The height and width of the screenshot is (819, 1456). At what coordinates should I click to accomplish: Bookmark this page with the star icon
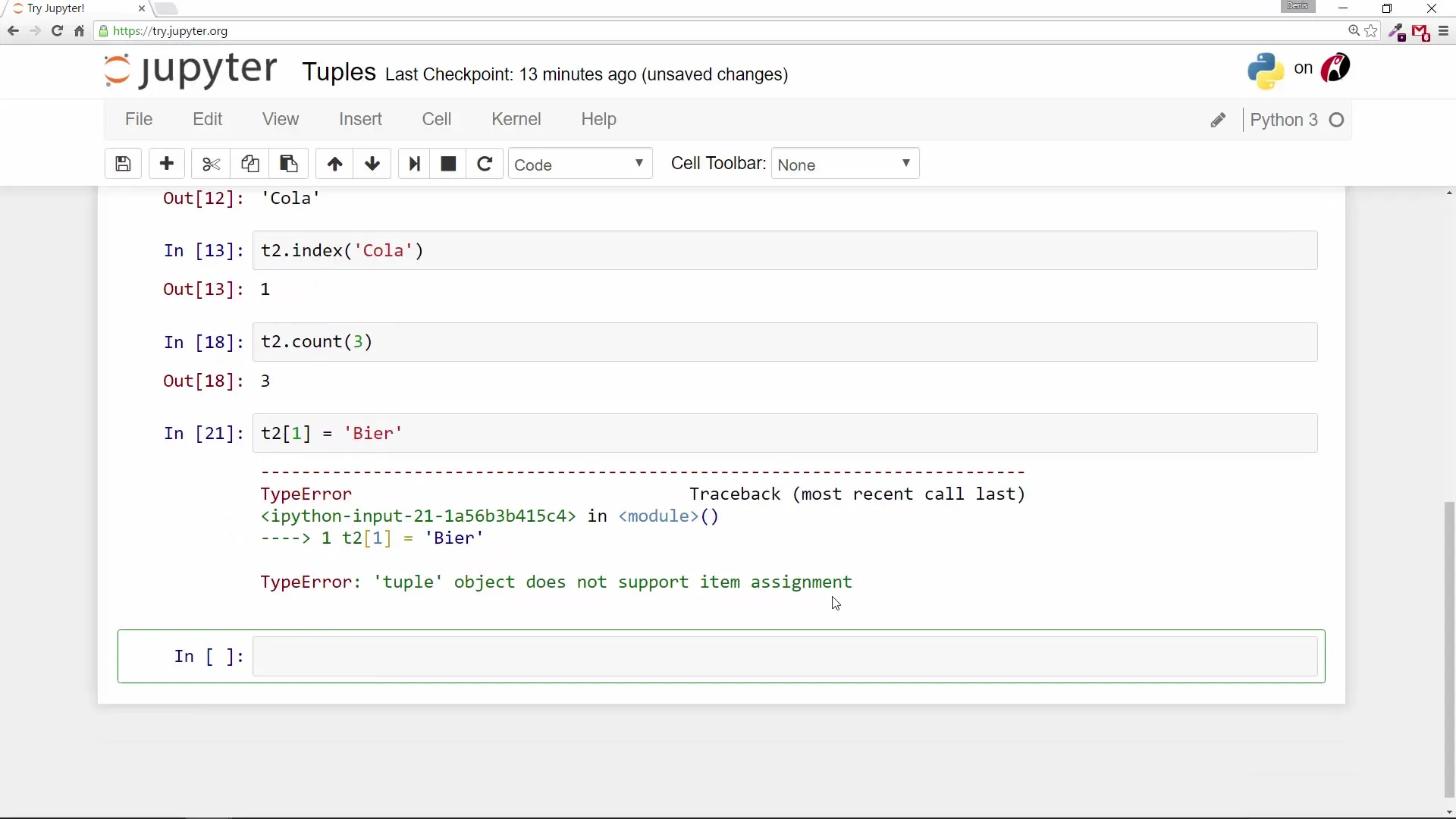click(x=1372, y=31)
